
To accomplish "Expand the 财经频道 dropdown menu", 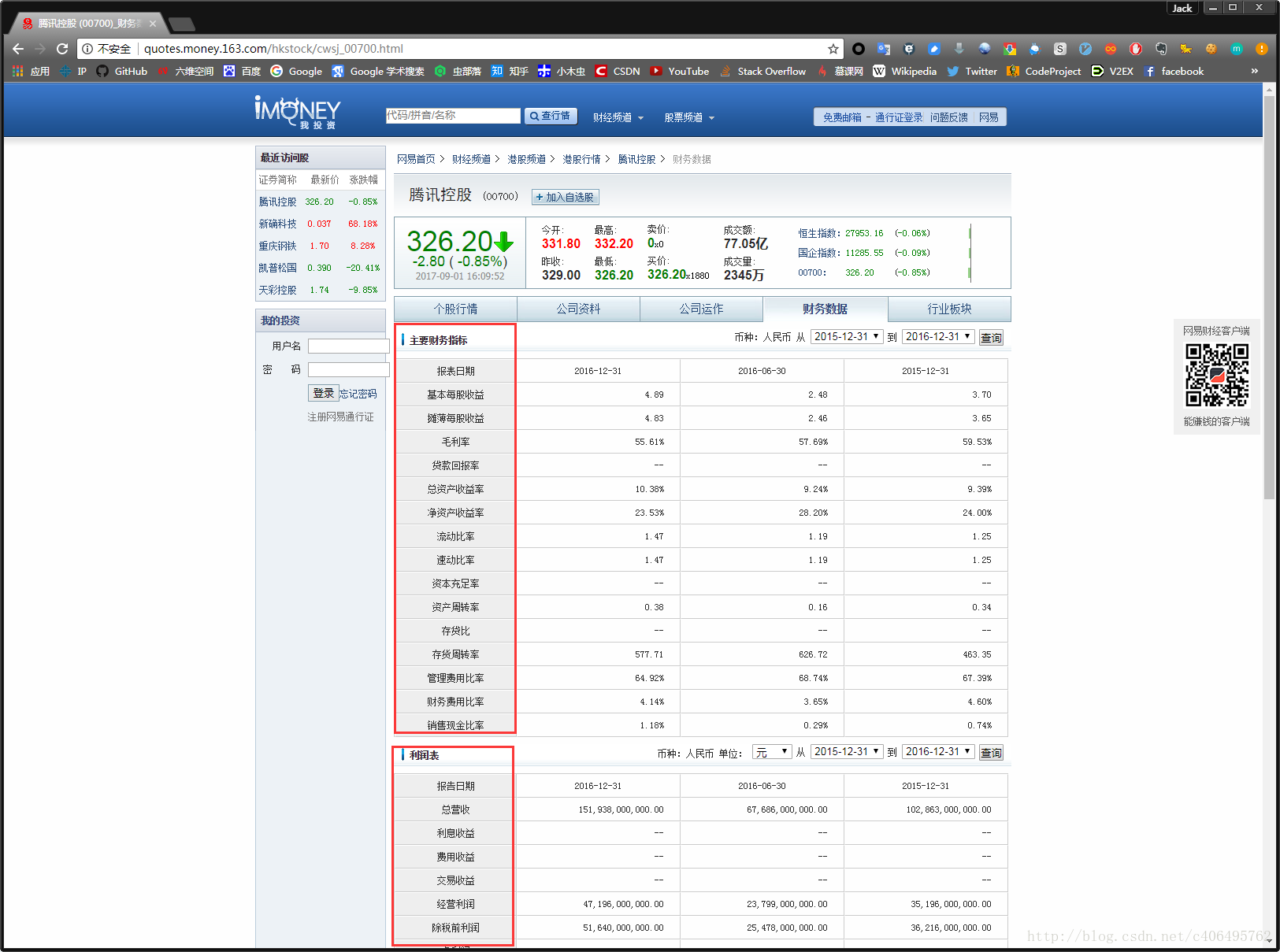I will 618,117.
